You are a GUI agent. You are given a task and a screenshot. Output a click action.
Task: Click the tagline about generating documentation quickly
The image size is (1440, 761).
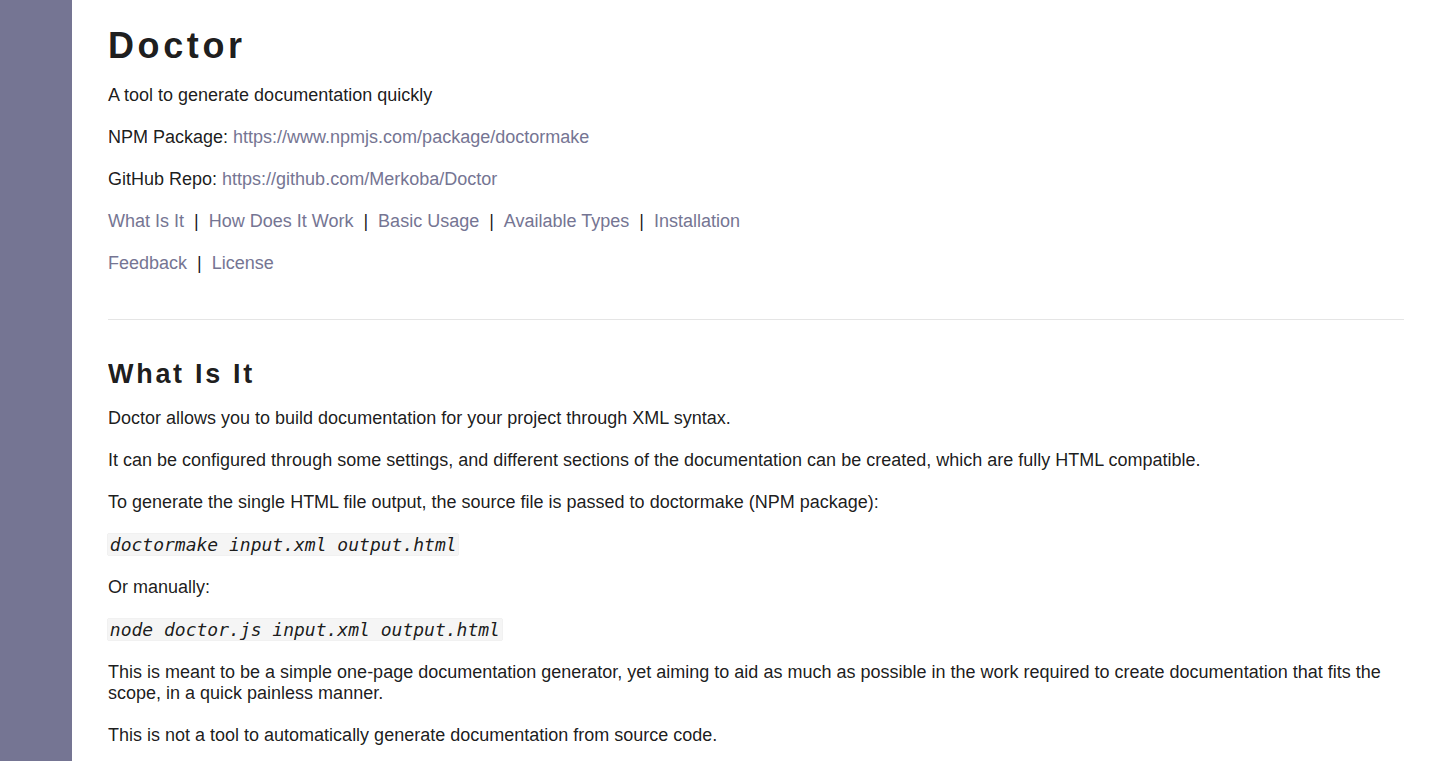pos(270,95)
